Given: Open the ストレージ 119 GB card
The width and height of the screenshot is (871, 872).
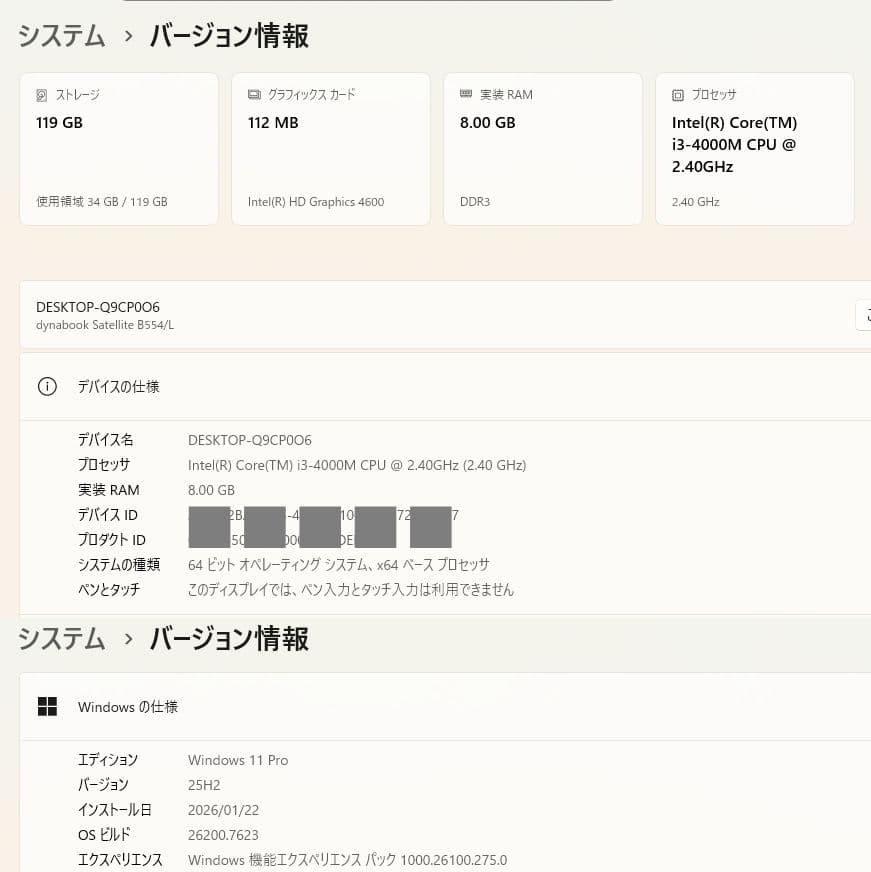Looking at the screenshot, I should click(119, 149).
